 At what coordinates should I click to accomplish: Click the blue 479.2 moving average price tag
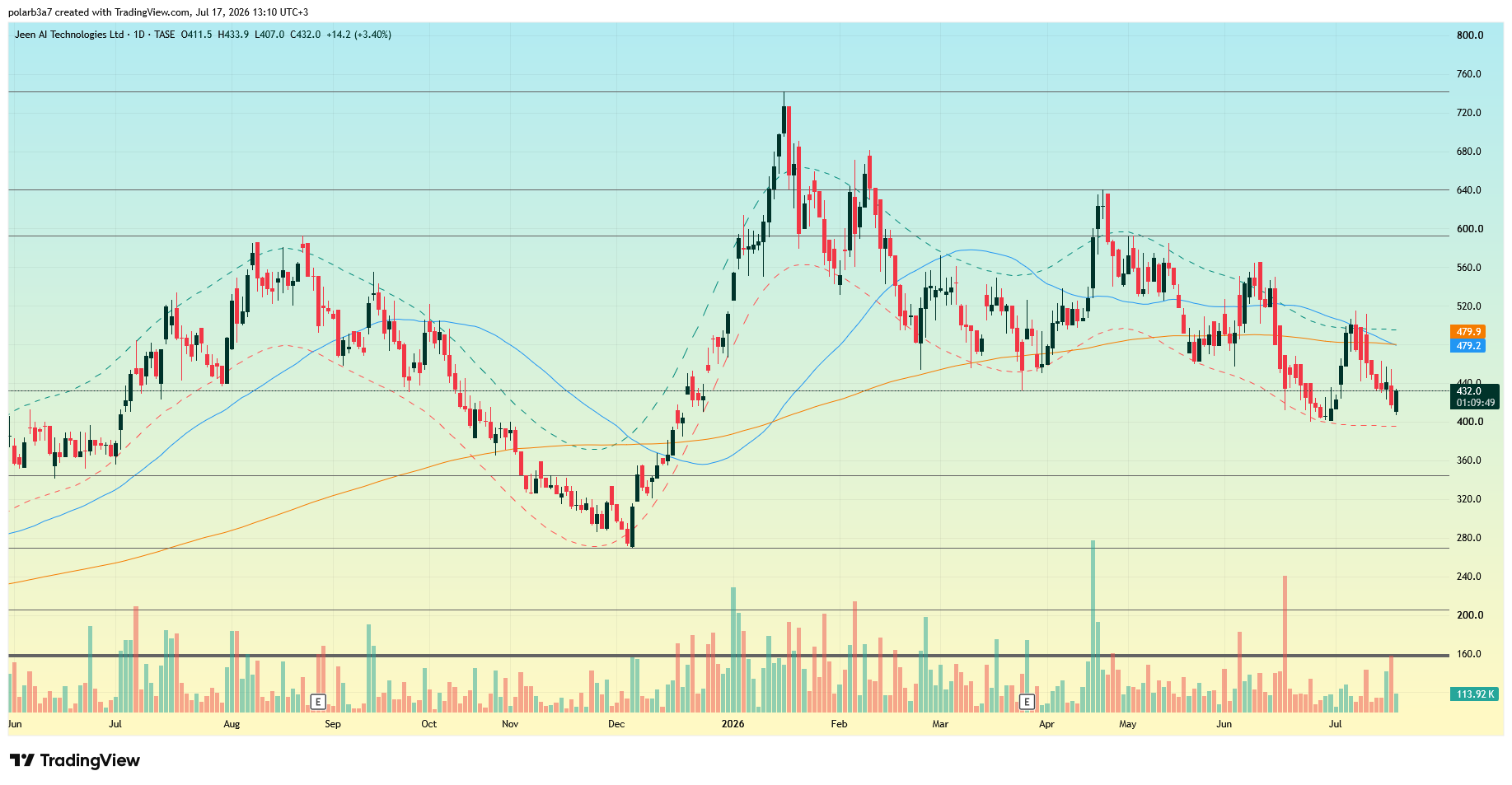[1468, 346]
